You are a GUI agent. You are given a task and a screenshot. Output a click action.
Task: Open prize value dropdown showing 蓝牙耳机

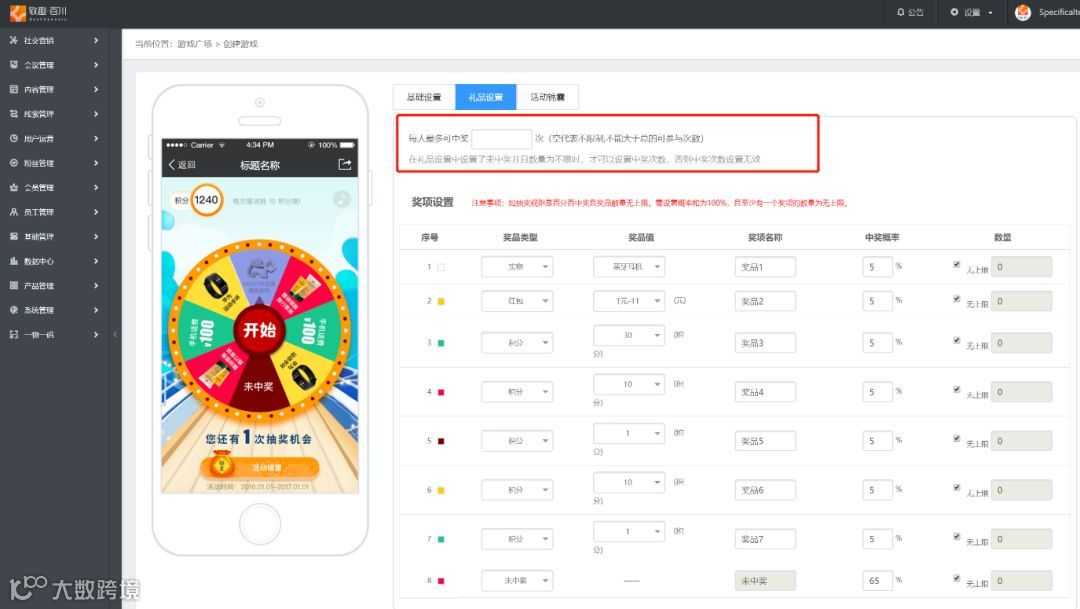[x=629, y=267]
